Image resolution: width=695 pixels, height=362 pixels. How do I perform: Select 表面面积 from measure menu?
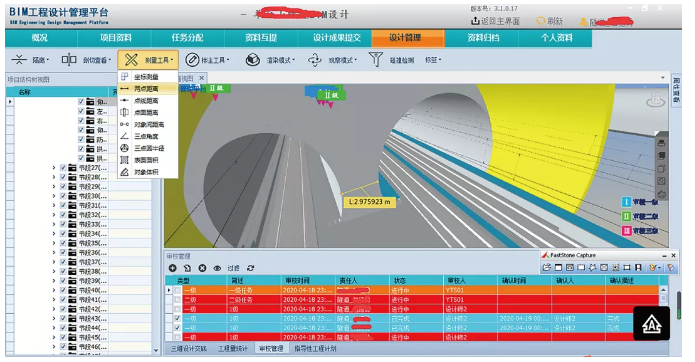click(148, 160)
